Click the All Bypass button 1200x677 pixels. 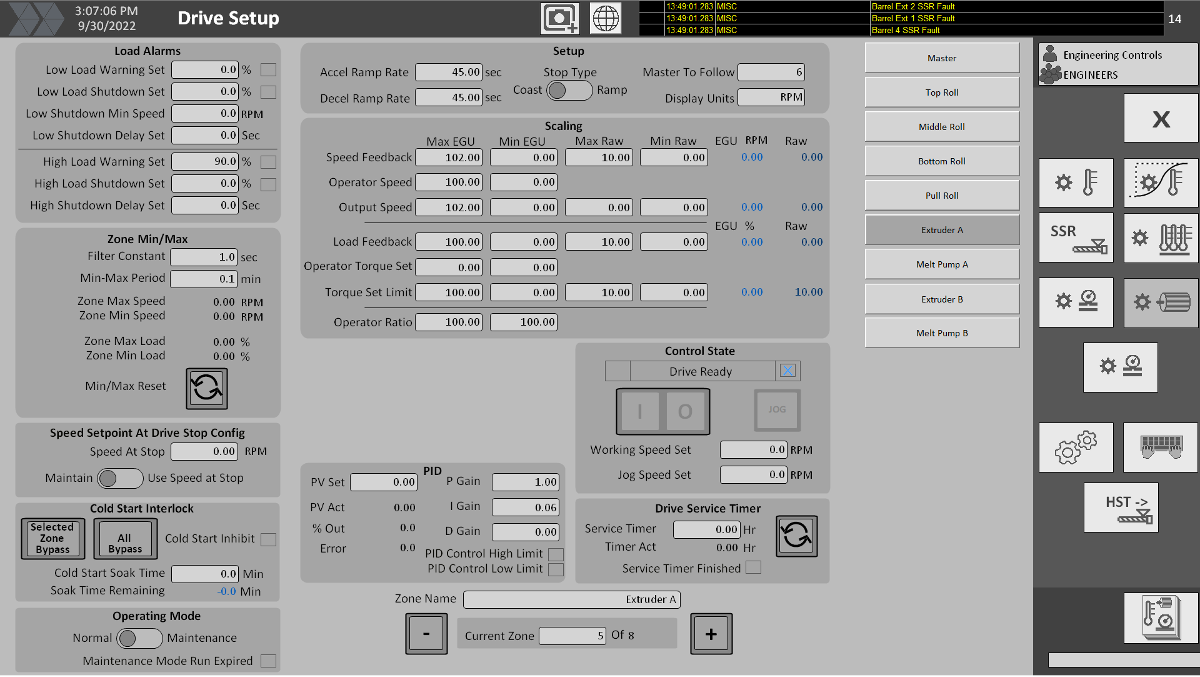pos(125,538)
